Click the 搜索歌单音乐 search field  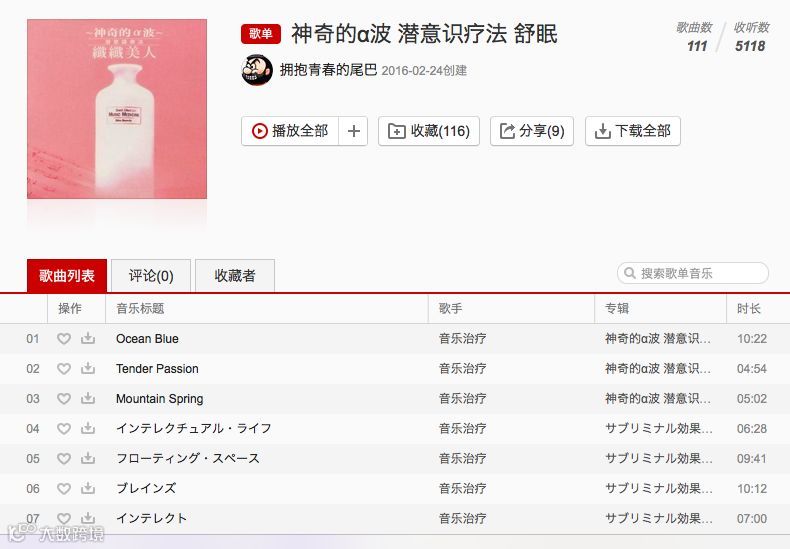point(693,273)
